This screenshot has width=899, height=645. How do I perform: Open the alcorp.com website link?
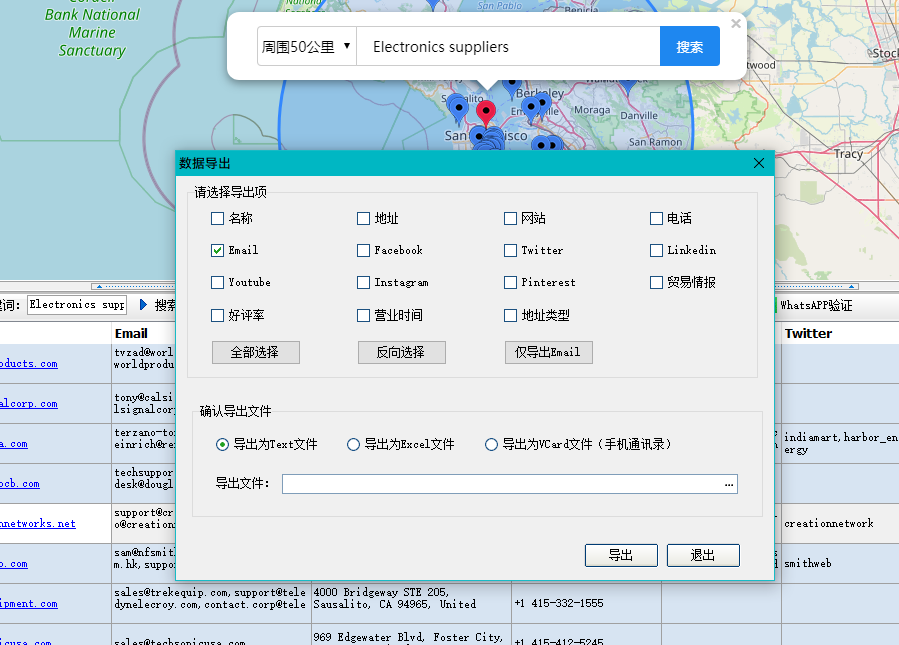29,404
